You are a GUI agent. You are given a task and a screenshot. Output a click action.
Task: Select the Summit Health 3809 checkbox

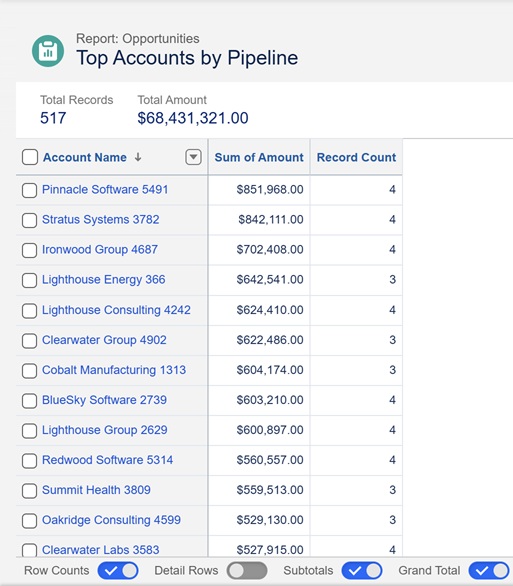tap(29, 491)
